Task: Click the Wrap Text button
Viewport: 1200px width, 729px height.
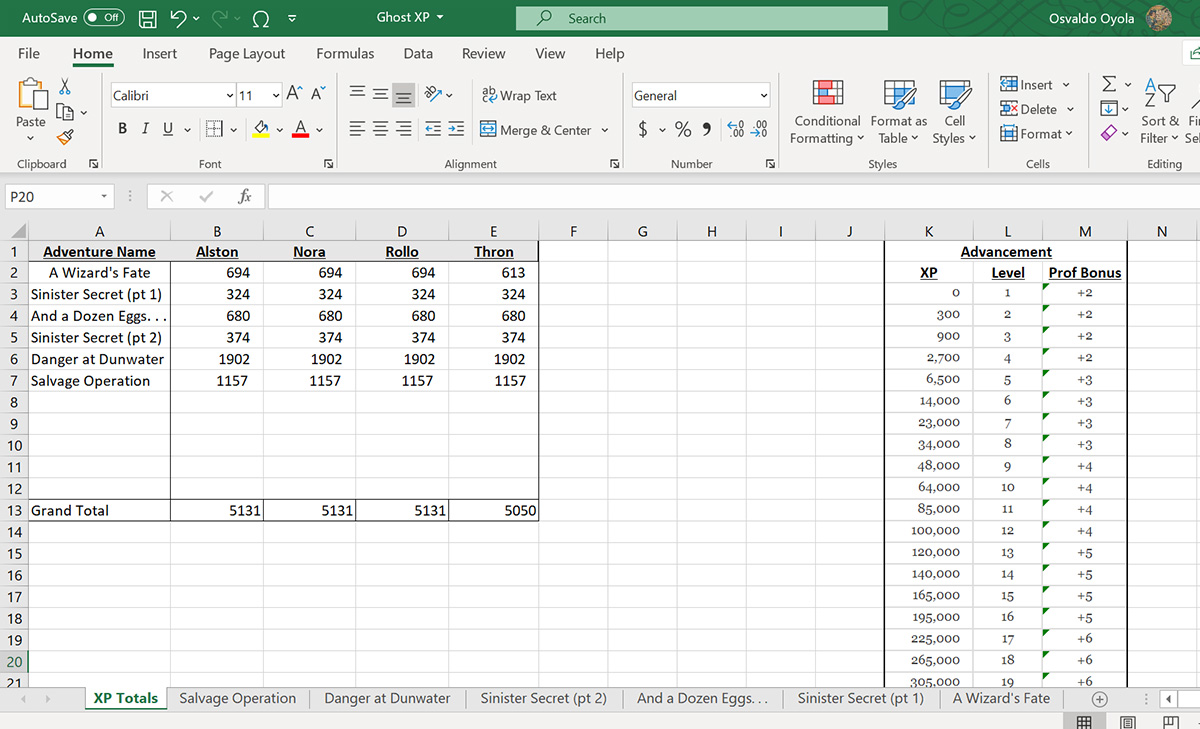Action: click(519, 96)
